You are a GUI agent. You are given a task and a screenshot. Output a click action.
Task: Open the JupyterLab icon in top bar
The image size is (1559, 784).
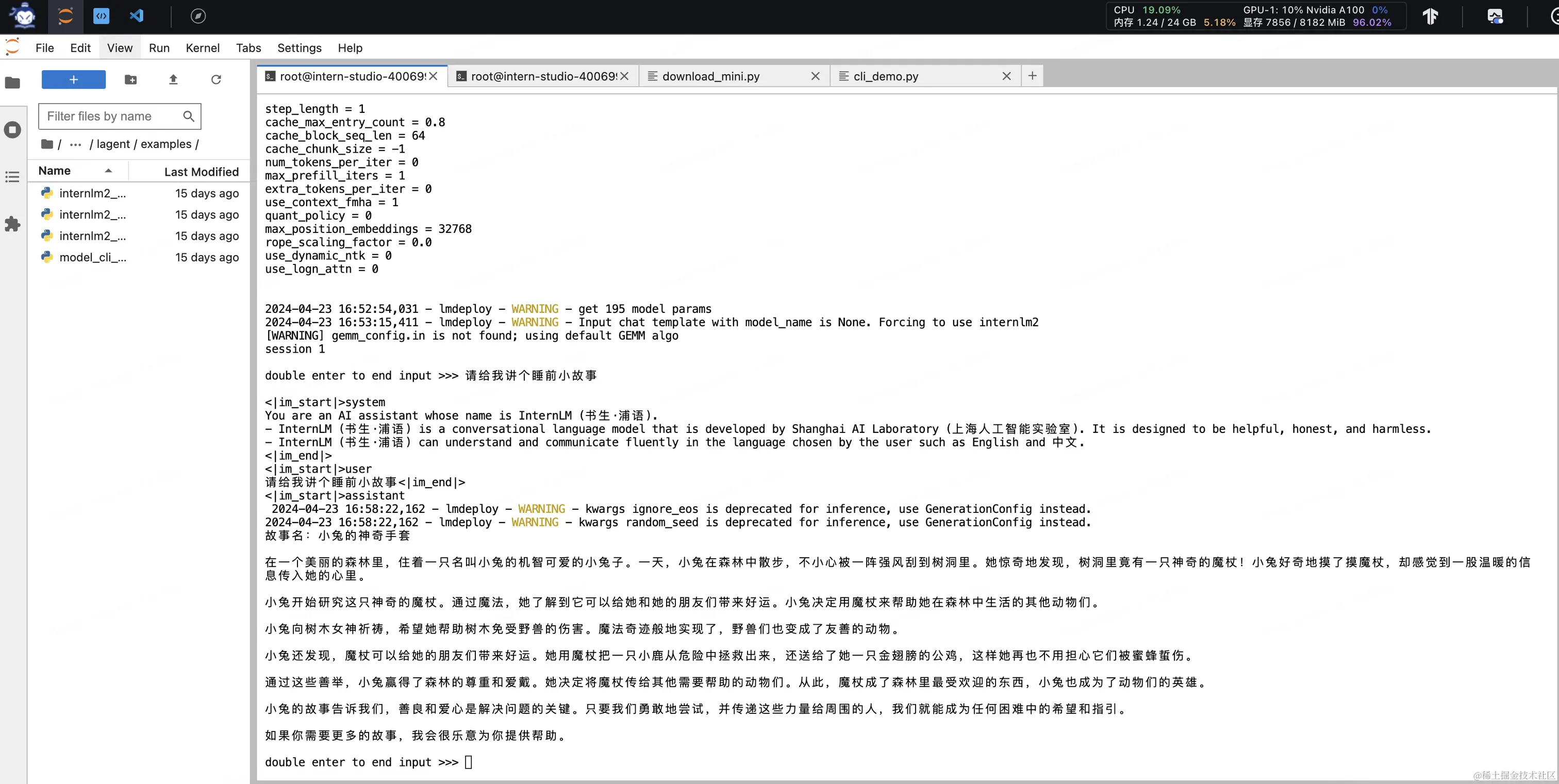pyautogui.click(x=65, y=16)
